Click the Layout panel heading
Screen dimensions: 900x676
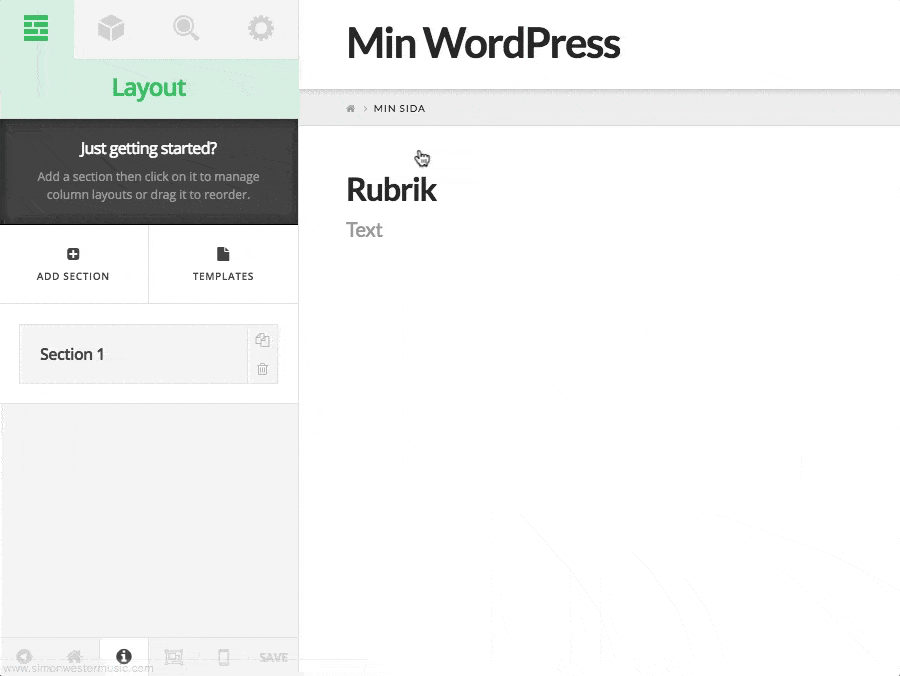149,88
